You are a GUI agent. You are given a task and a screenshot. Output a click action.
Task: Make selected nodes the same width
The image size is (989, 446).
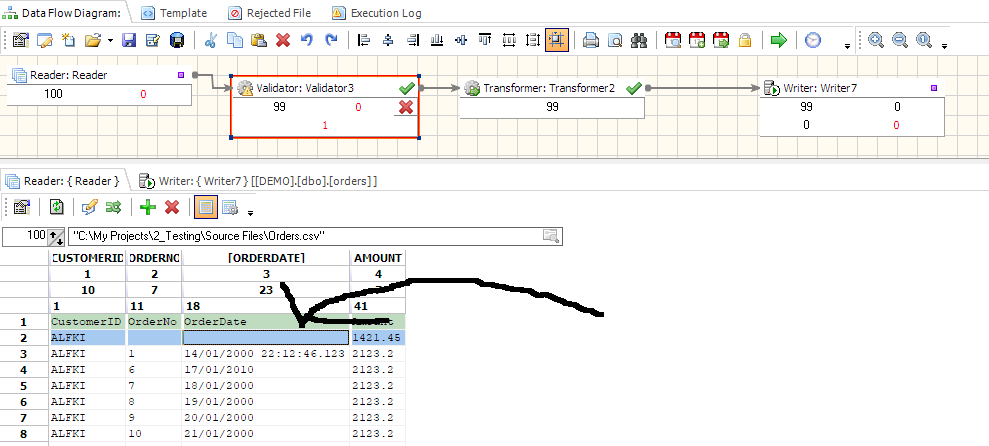tap(508, 40)
